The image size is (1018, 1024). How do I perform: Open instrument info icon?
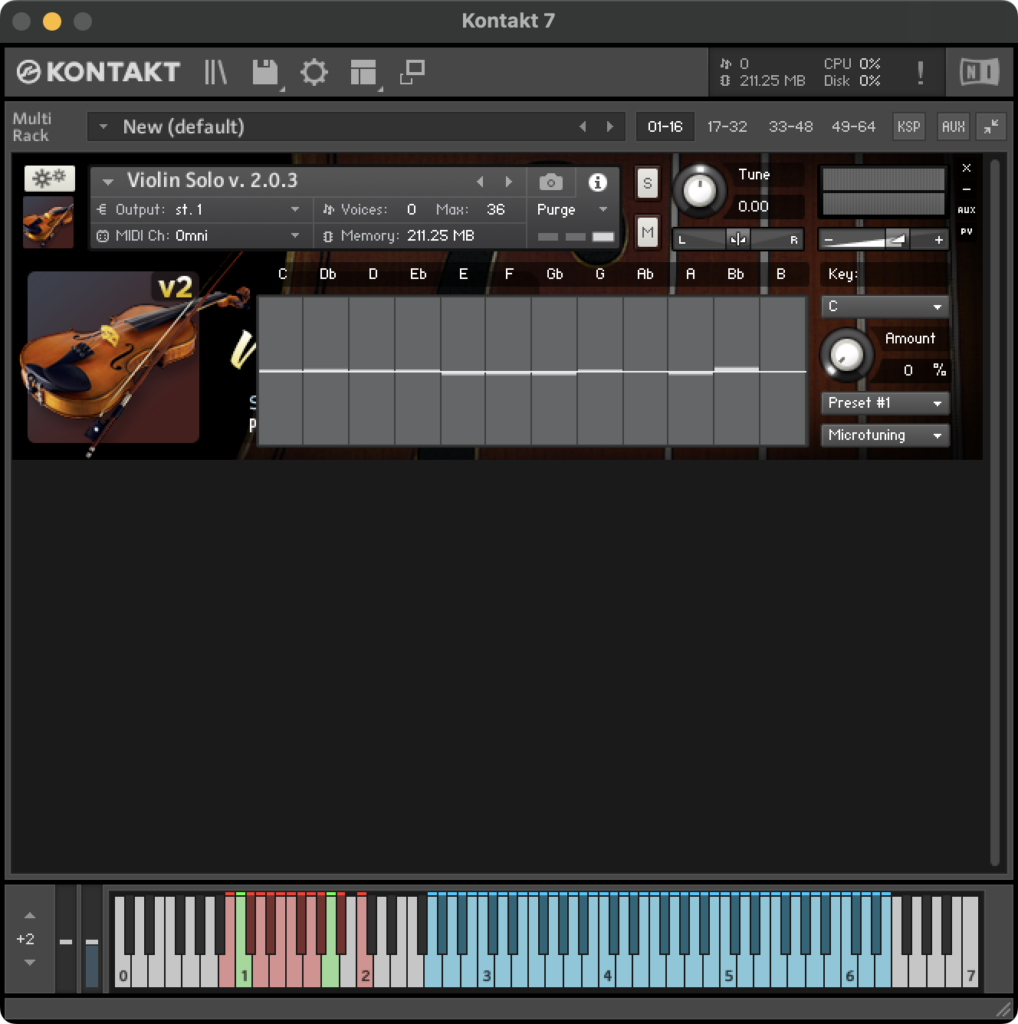coord(597,182)
